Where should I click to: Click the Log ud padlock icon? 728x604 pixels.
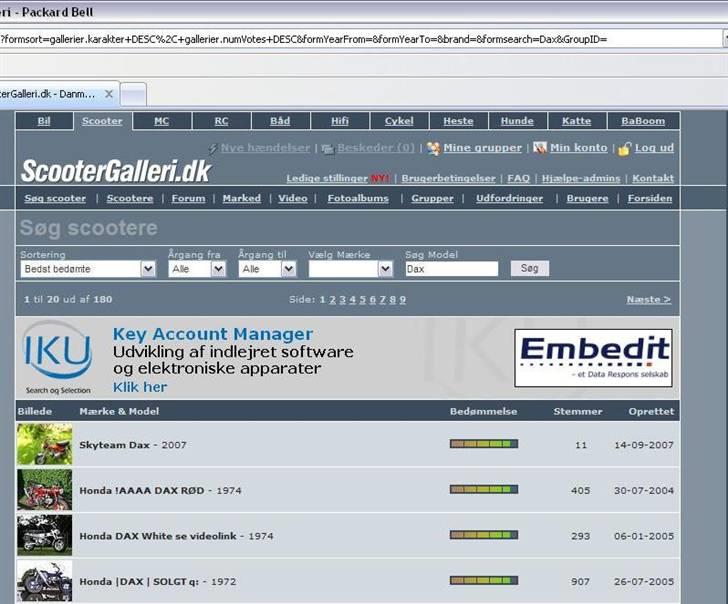click(624, 148)
